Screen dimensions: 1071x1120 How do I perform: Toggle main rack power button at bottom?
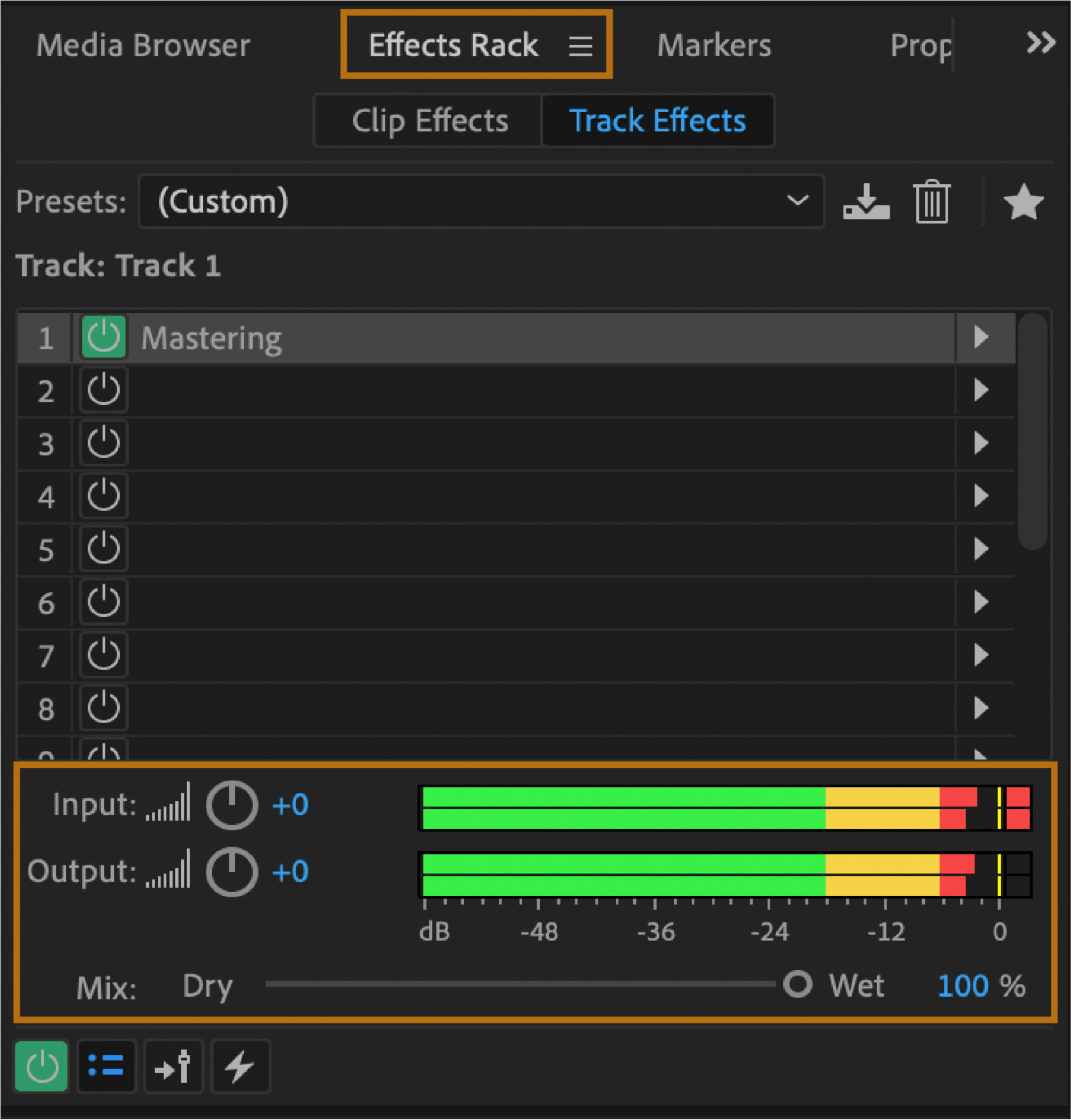coord(42,1066)
